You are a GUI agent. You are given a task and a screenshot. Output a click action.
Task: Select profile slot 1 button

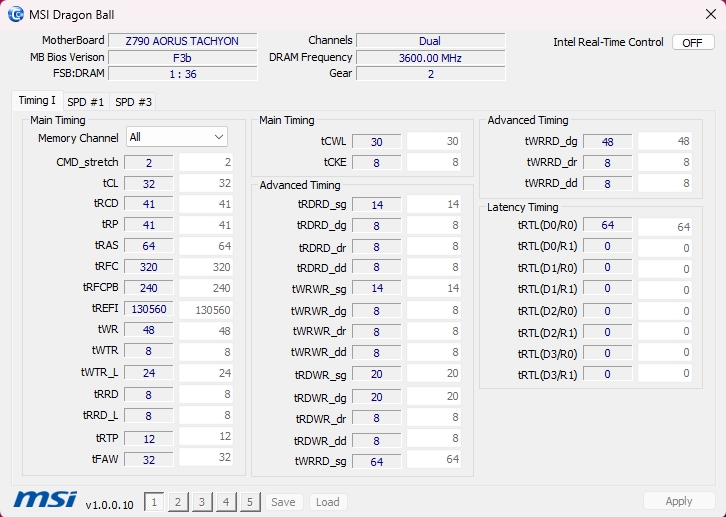coord(154,502)
